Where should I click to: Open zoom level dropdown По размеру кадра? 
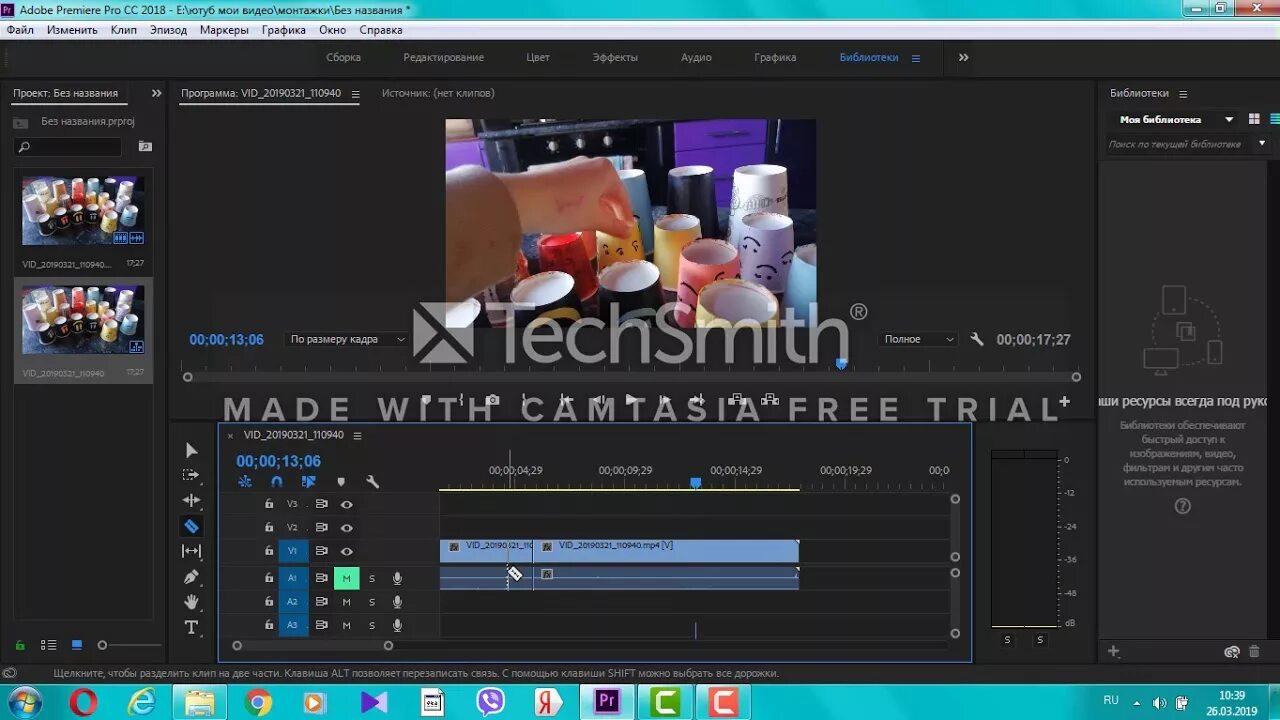[x=347, y=340]
